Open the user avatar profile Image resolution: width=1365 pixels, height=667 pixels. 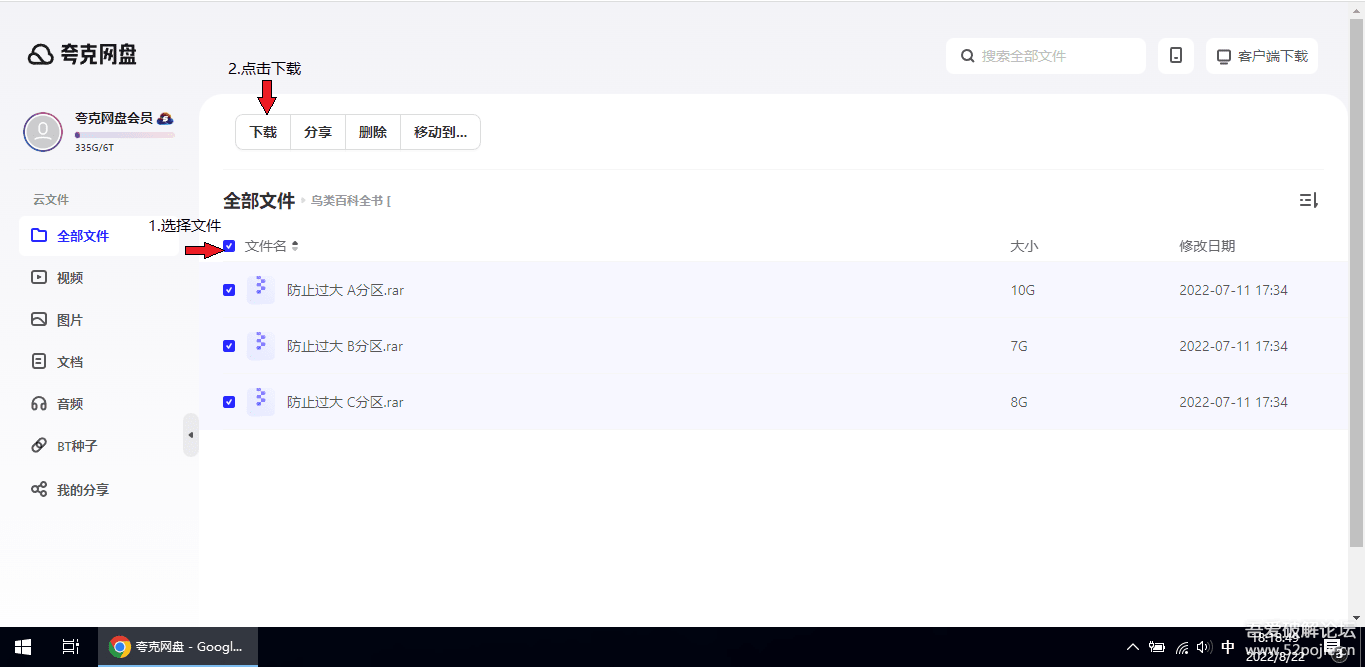(x=43, y=131)
